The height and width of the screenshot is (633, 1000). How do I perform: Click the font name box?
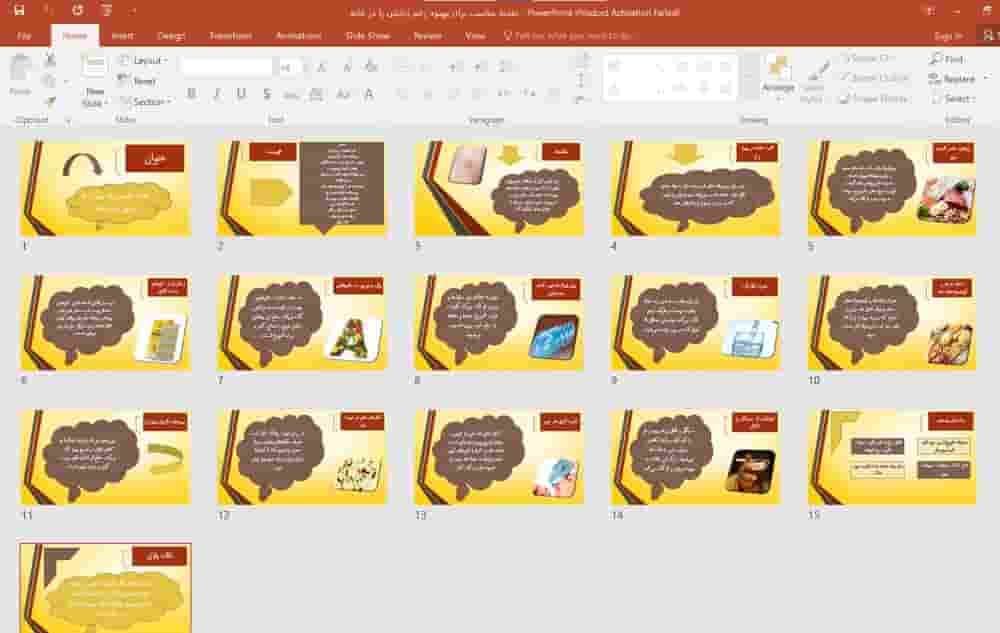[226, 66]
